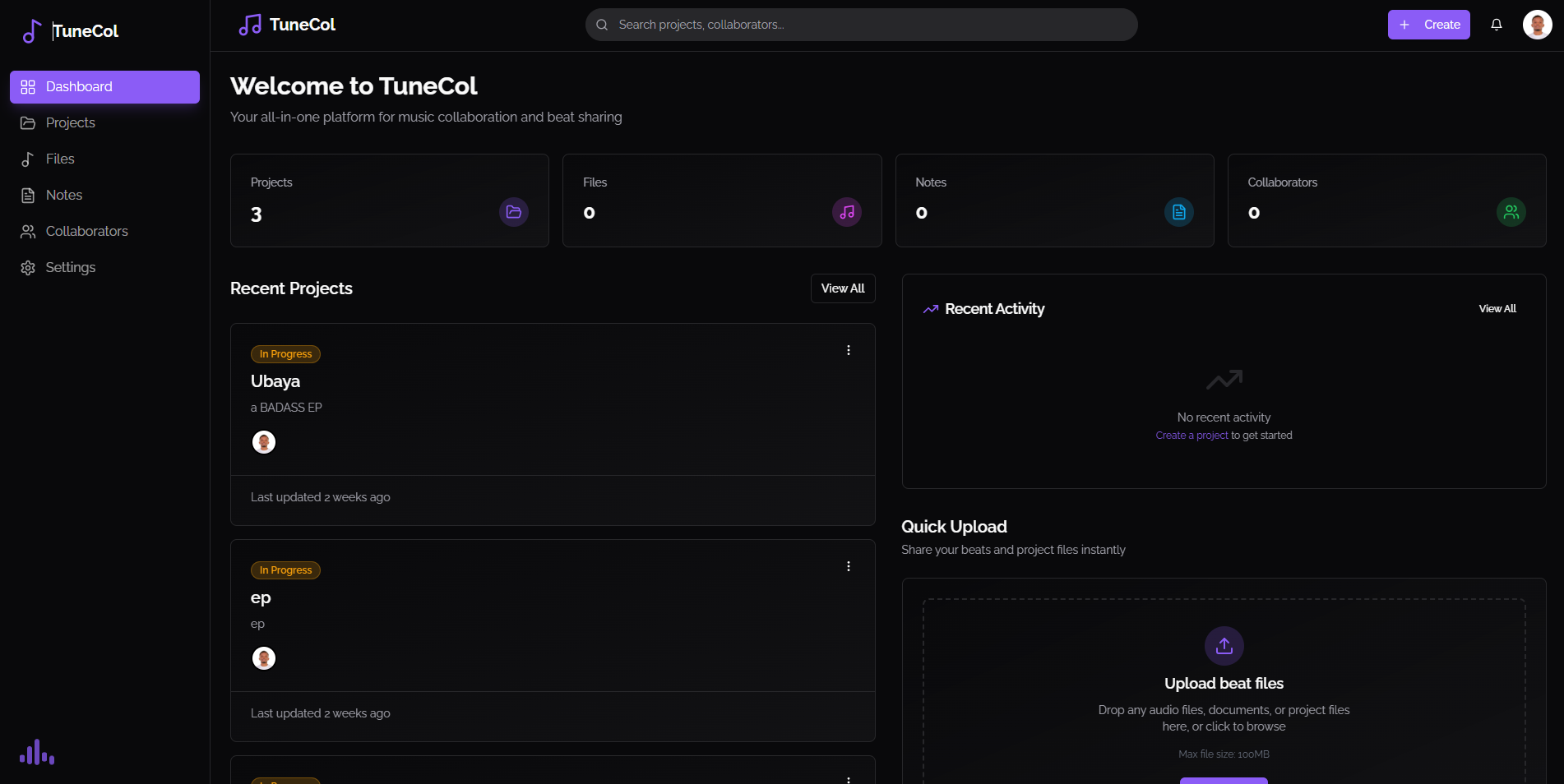The image size is (1564, 784).
Task: Click the search projects input field
Action: 861,25
